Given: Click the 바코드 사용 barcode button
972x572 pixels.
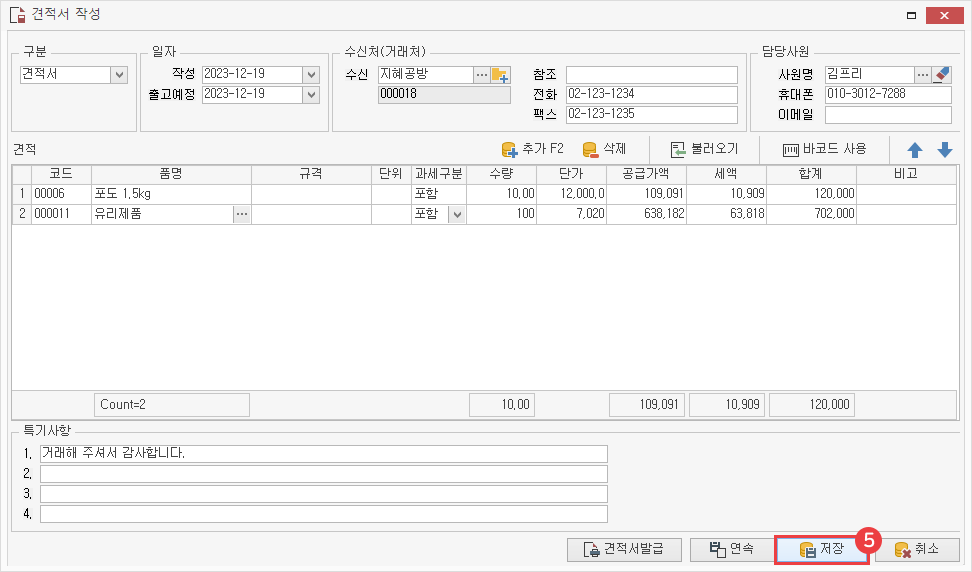Looking at the screenshot, I should pos(824,149).
